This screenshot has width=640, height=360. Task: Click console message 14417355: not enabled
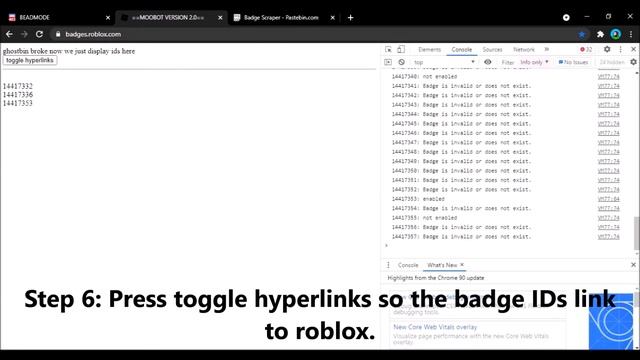click(x=424, y=218)
